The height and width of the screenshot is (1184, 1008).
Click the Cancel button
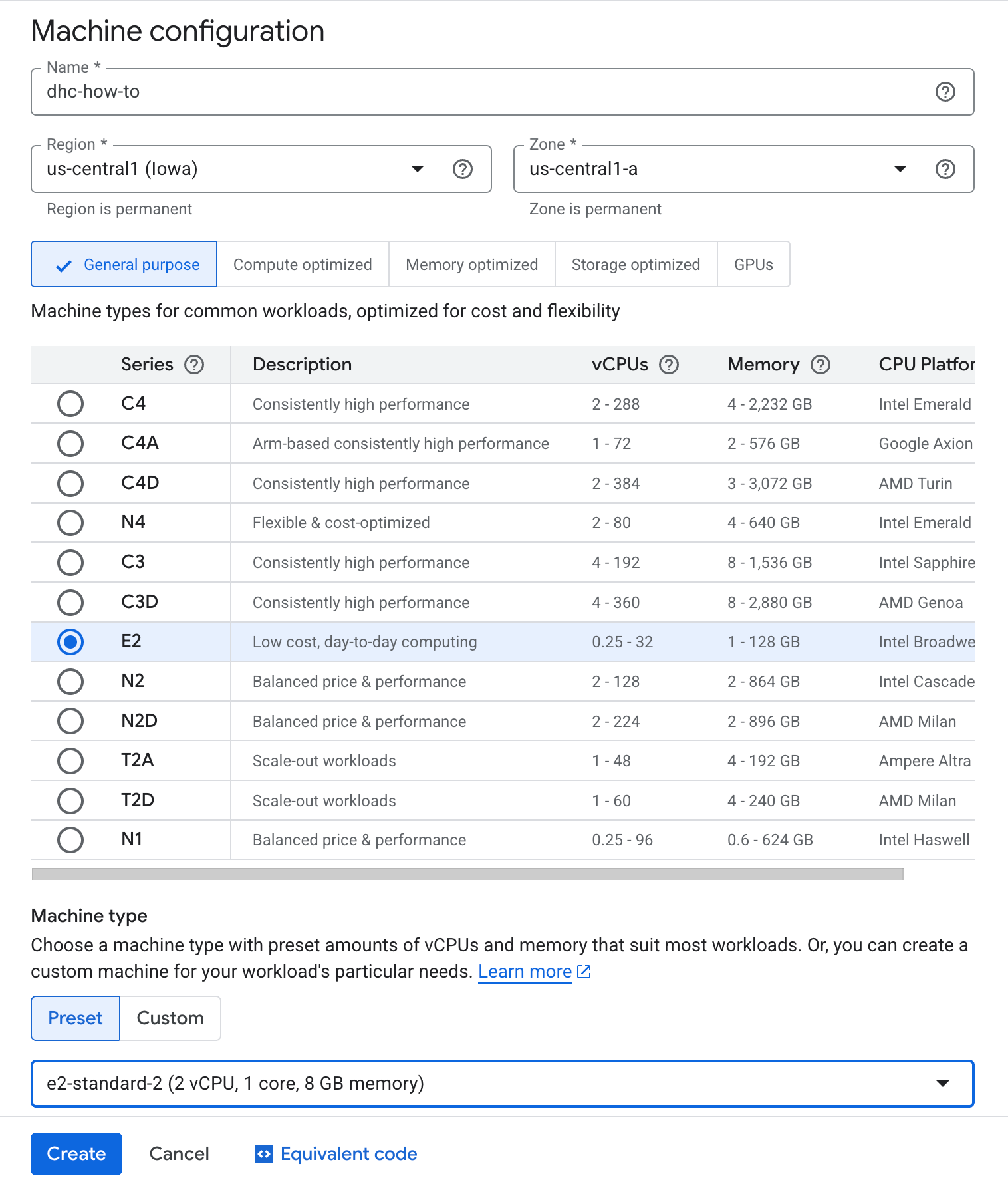coord(179,1154)
